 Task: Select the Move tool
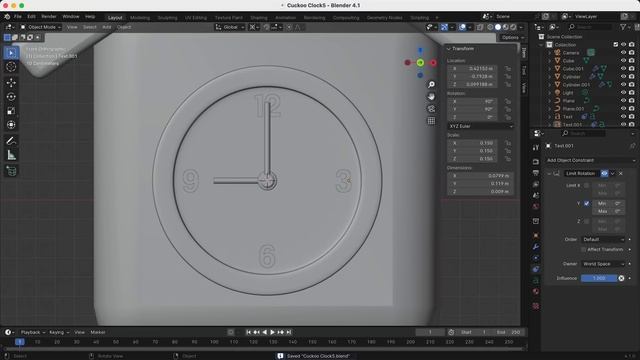11,82
